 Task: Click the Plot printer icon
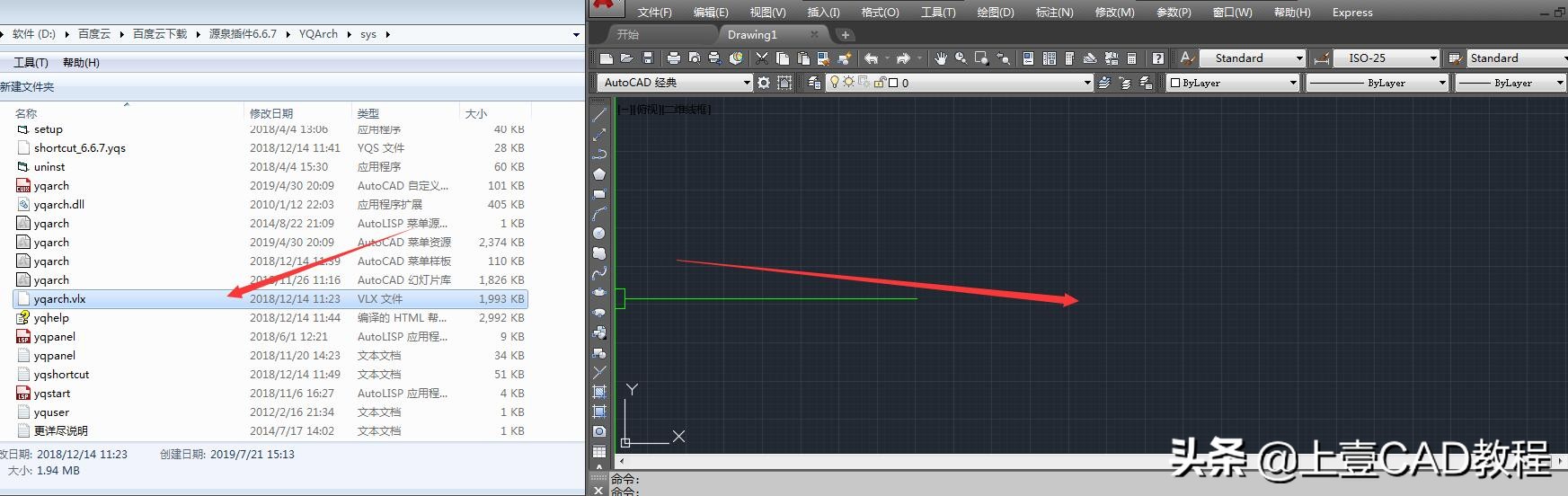coord(674,58)
